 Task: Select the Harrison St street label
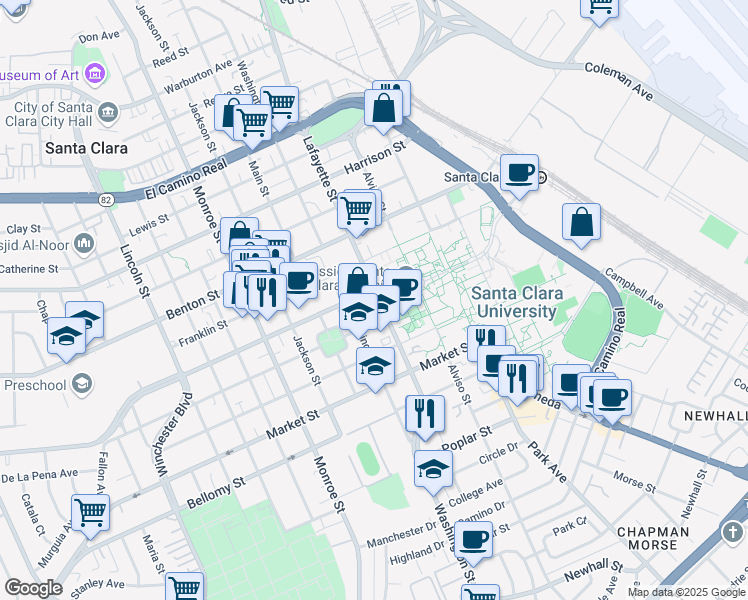(375, 157)
